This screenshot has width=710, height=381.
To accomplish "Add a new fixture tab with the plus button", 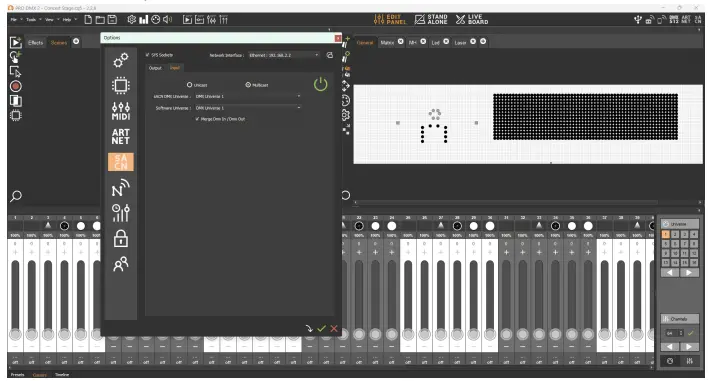I will pos(483,41).
